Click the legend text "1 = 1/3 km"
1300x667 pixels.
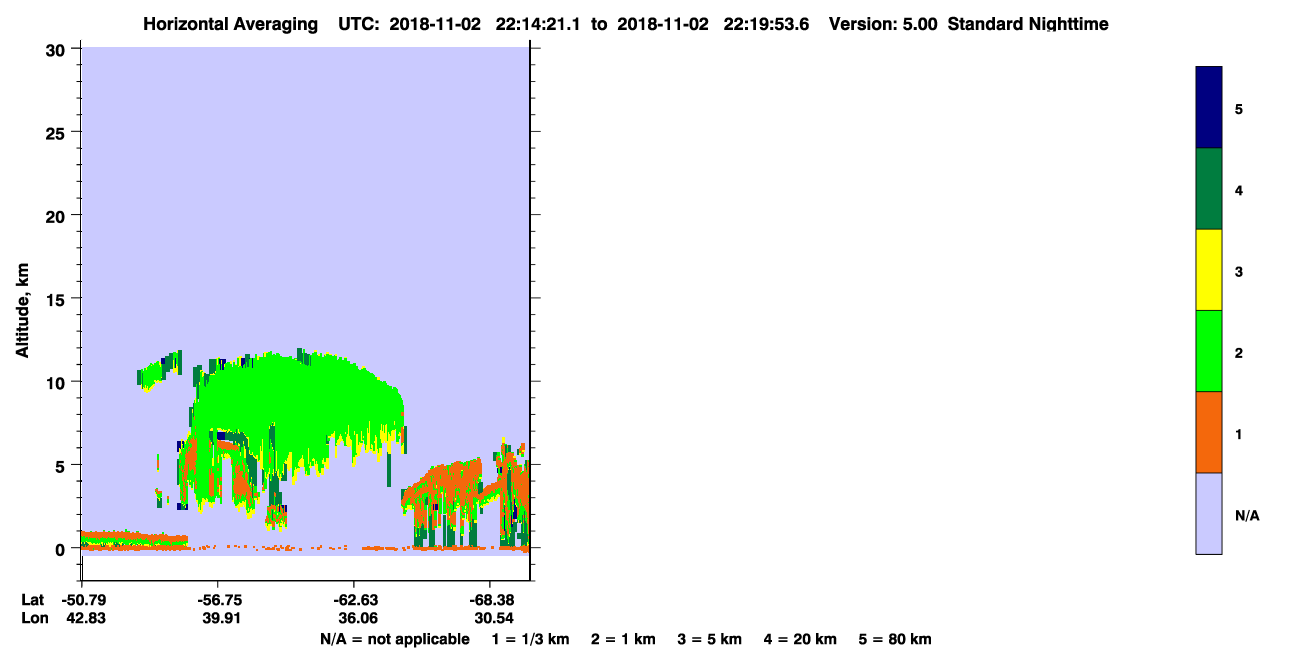[x=530, y=639]
